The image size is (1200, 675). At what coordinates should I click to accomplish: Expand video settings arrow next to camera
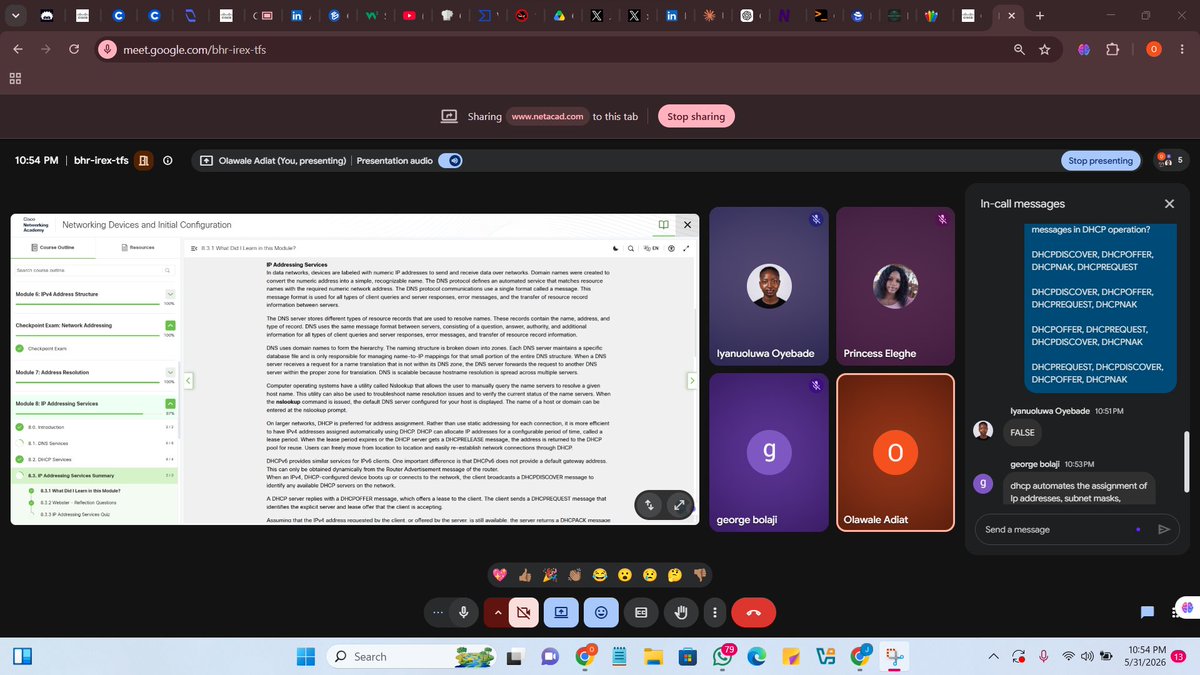pos(497,612)
